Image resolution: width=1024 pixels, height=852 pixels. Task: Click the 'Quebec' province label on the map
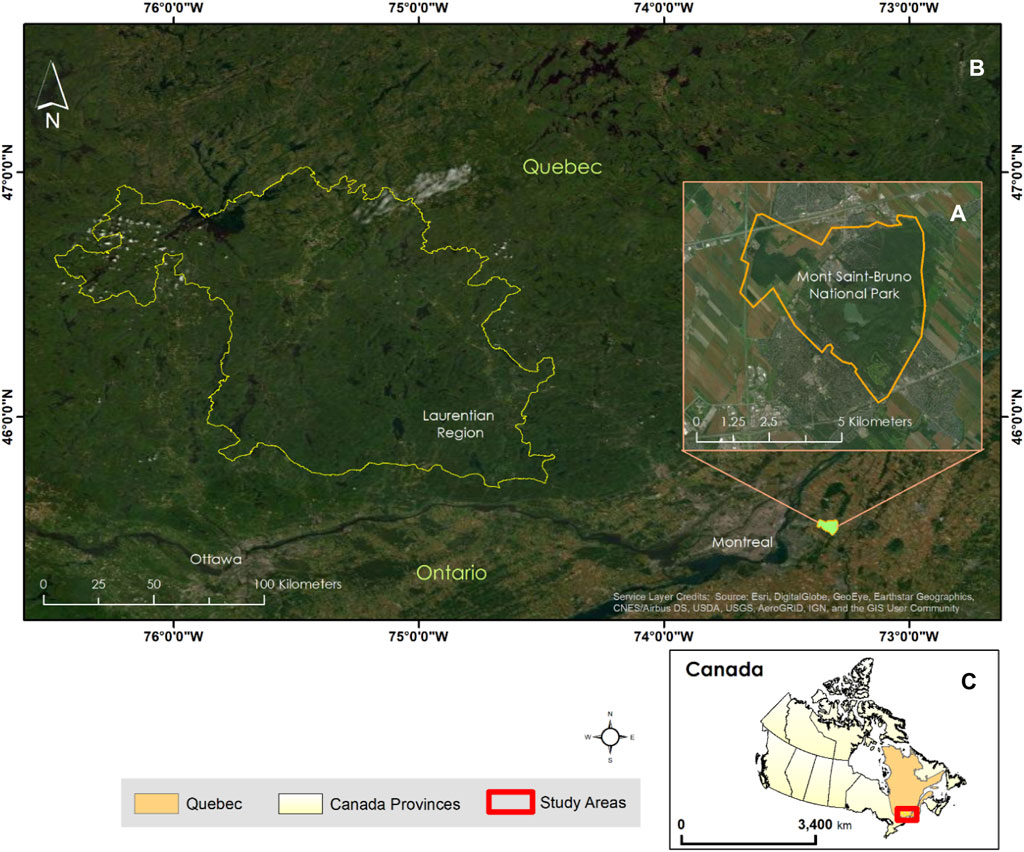point(562,167)
